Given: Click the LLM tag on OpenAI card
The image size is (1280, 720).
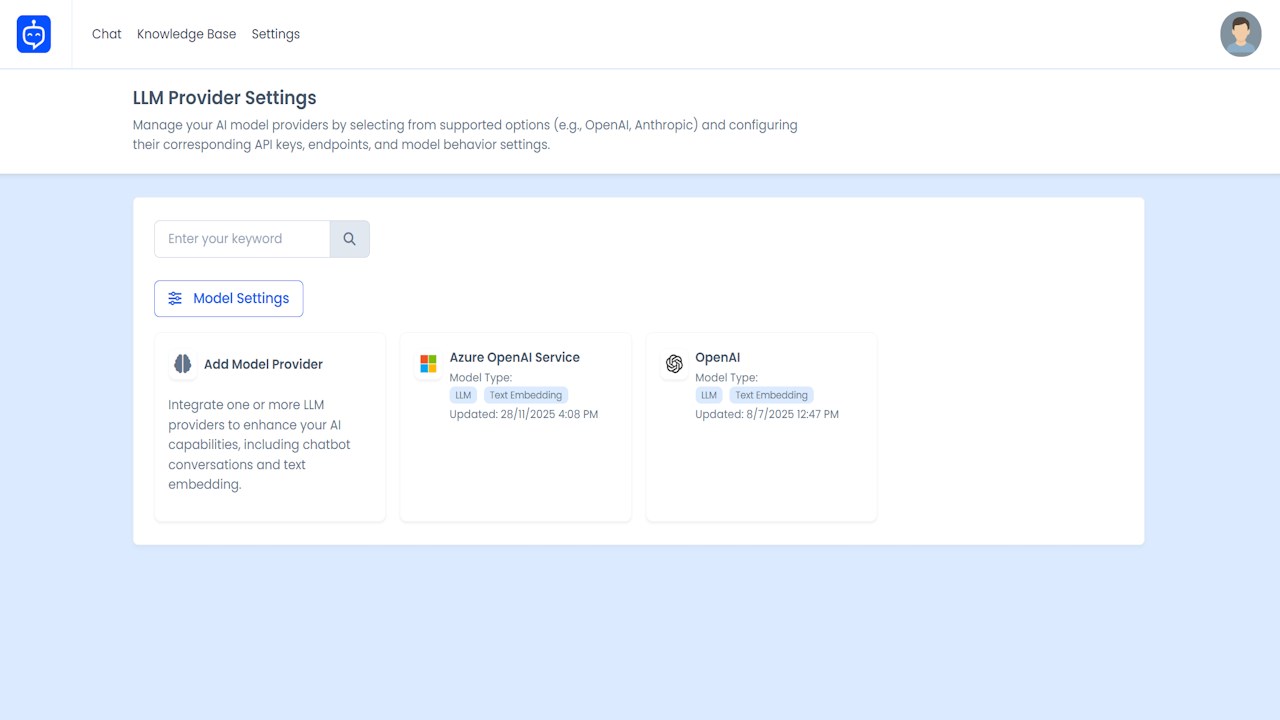Looking at the screenshot, I should point(709,395).
